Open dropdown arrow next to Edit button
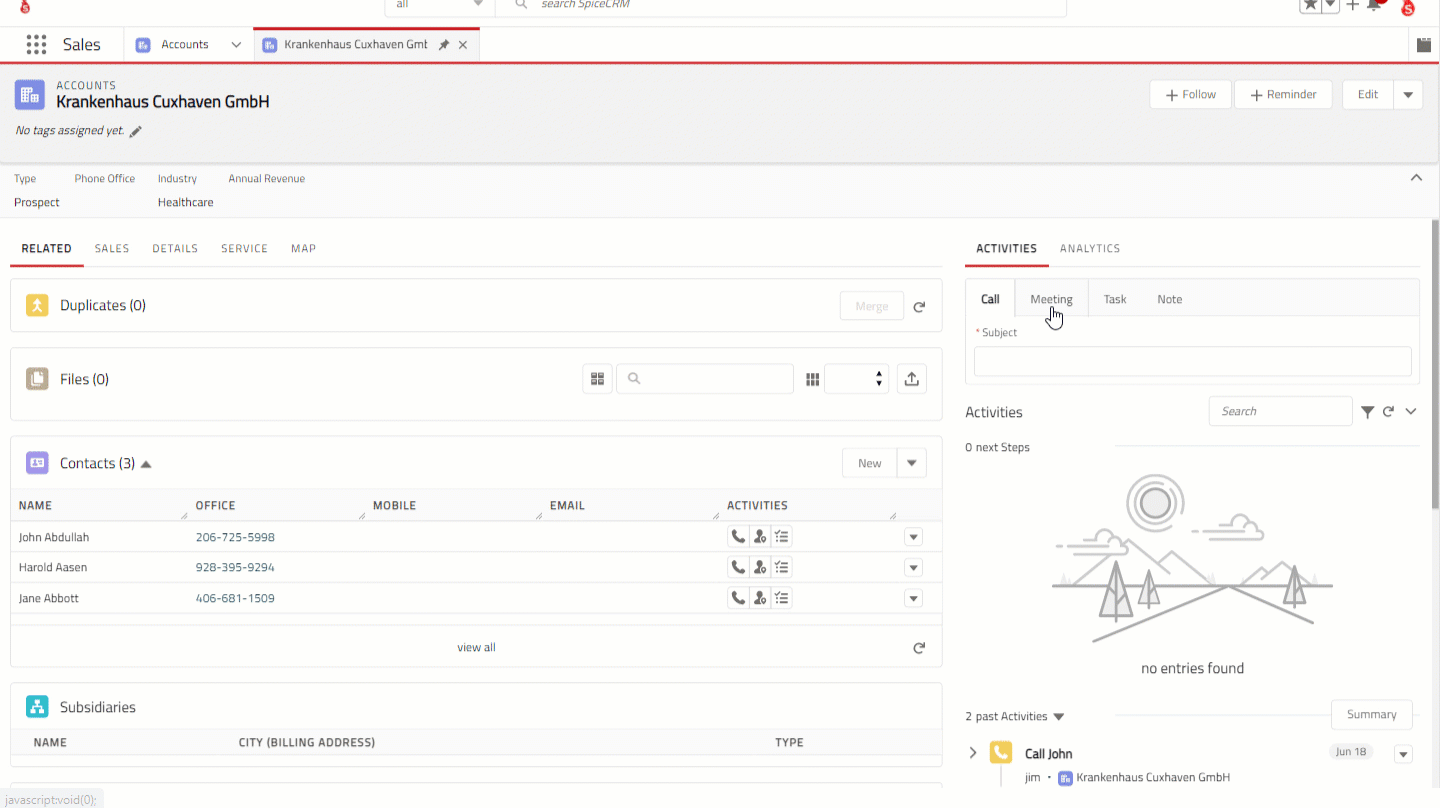This screenshot has height=808, width=1440. [x=1408, y=95]
